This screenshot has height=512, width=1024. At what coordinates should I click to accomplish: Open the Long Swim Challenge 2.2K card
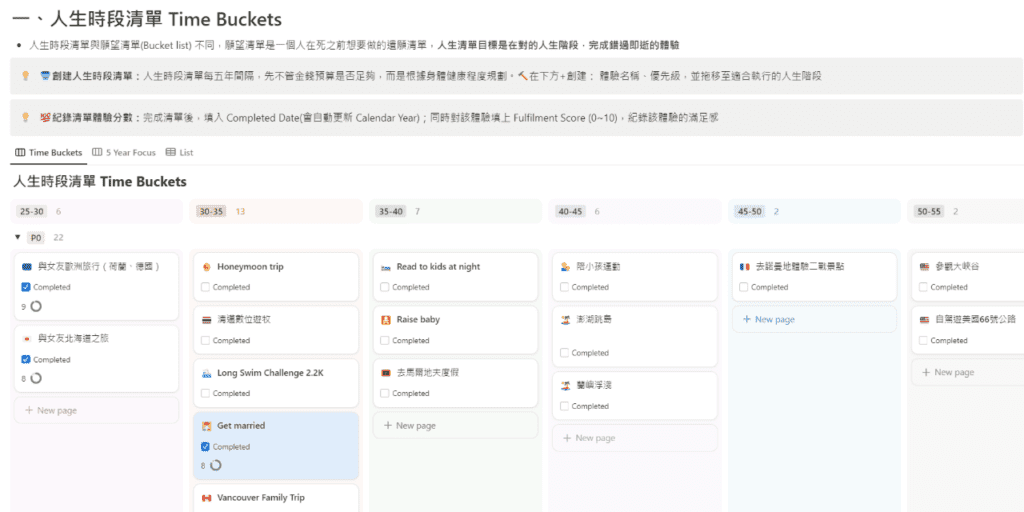click(x=270, y=373)
